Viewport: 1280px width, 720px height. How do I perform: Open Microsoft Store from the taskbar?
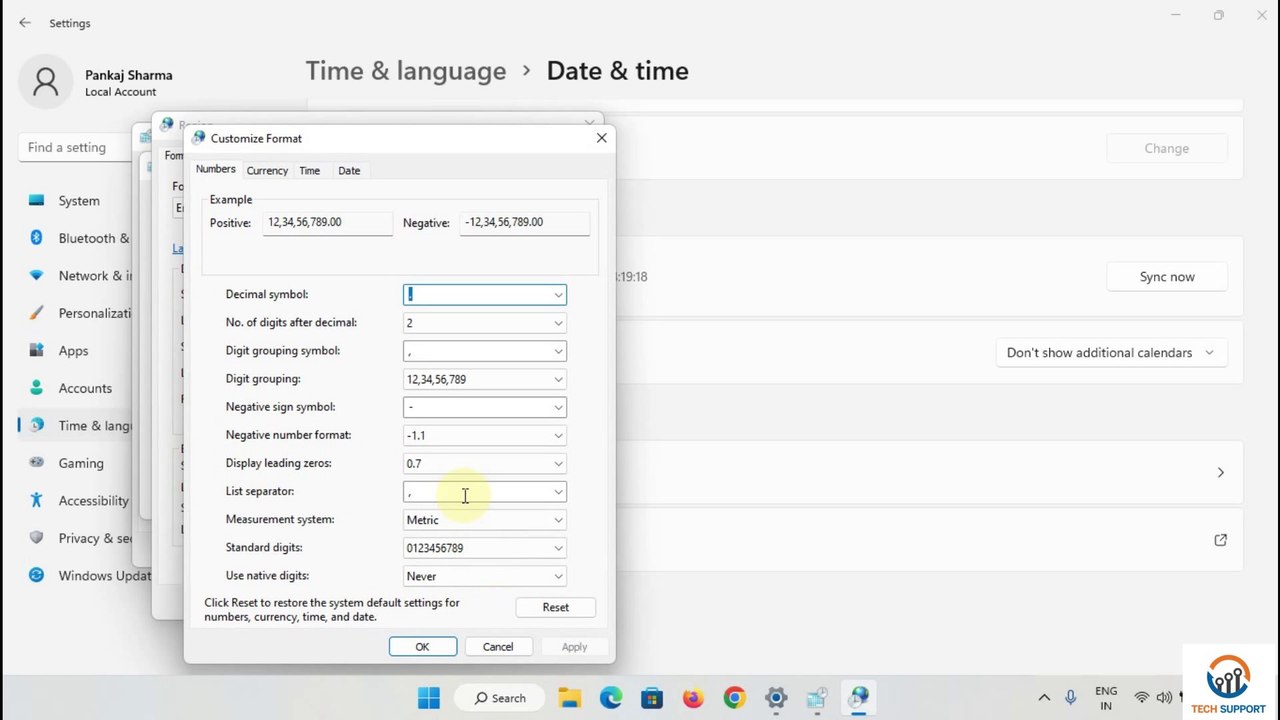coord(652,698)
